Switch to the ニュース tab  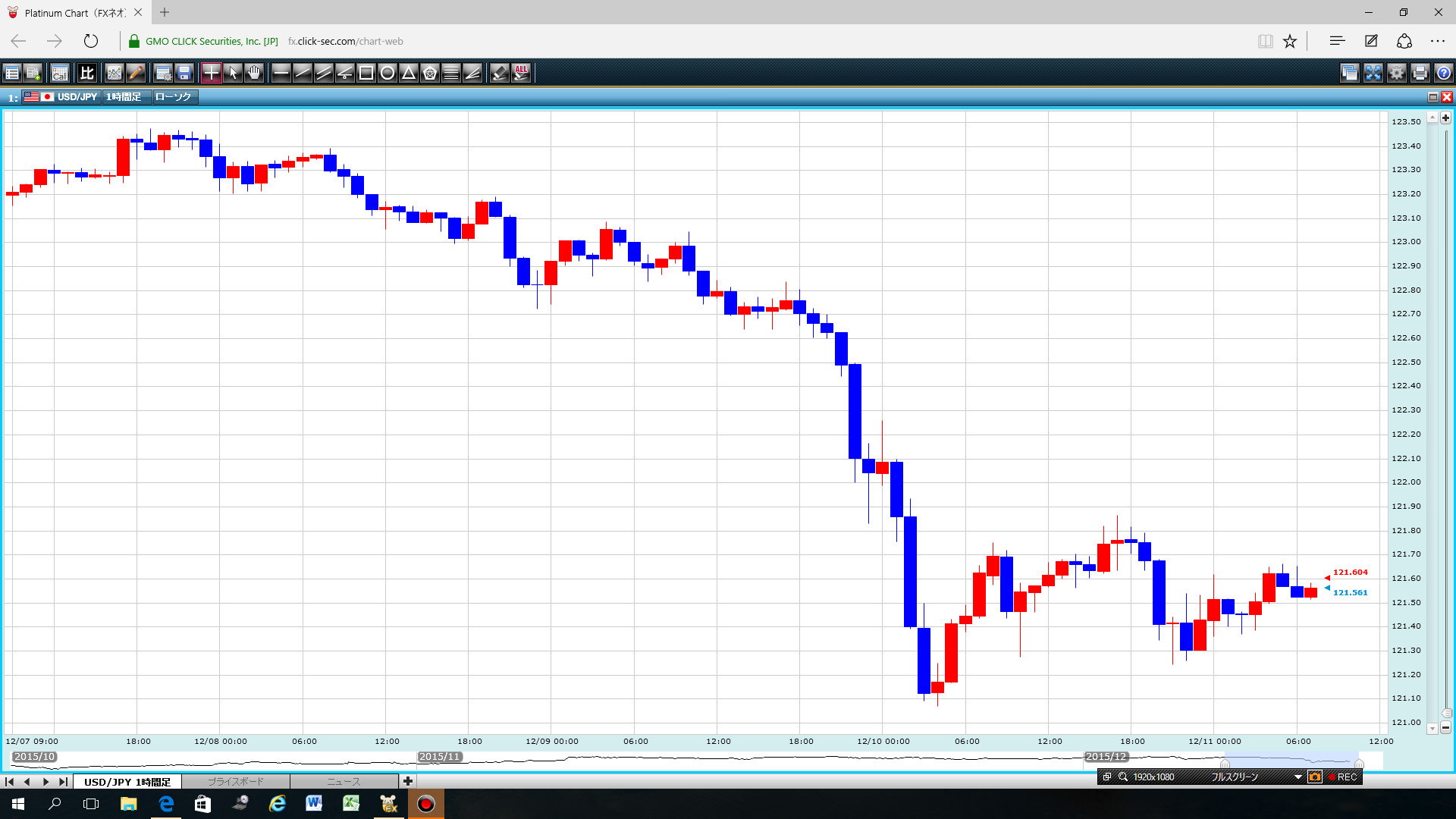click(x=344, y=781)
